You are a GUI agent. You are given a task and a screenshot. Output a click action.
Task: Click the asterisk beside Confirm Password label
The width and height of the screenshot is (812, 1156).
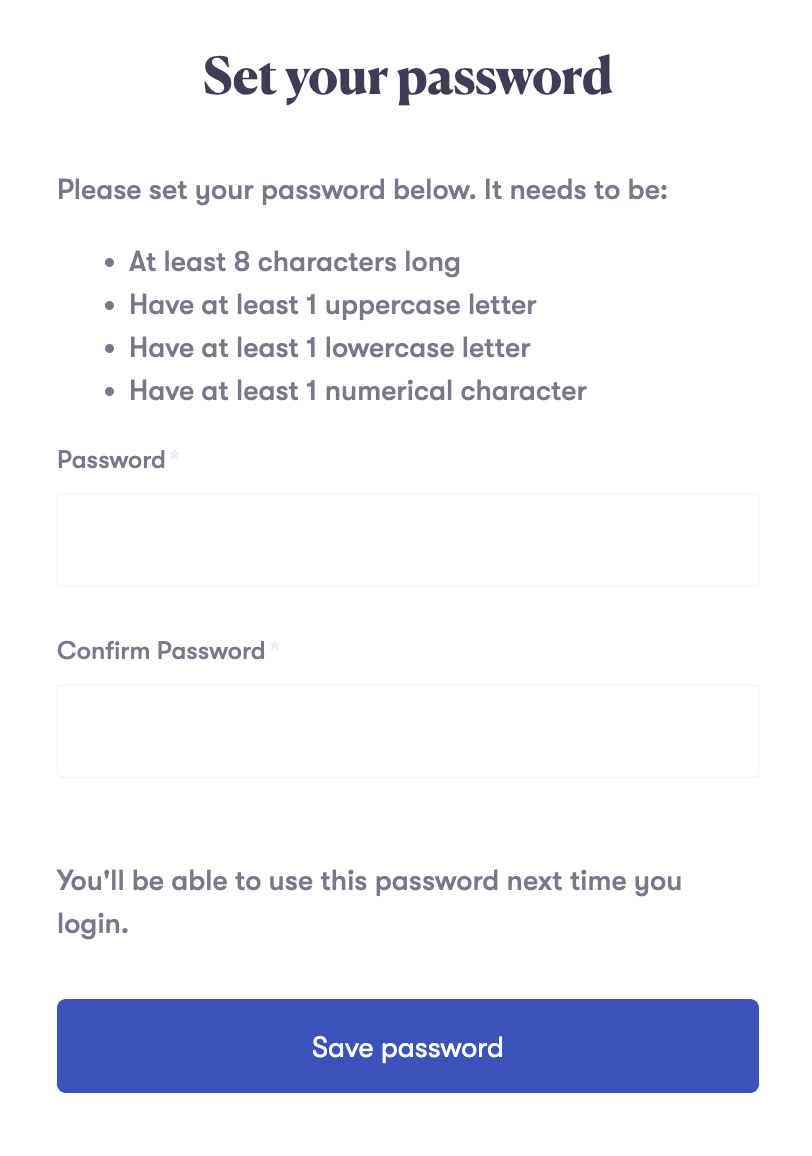pyautogui.click(x=275, y=649)
